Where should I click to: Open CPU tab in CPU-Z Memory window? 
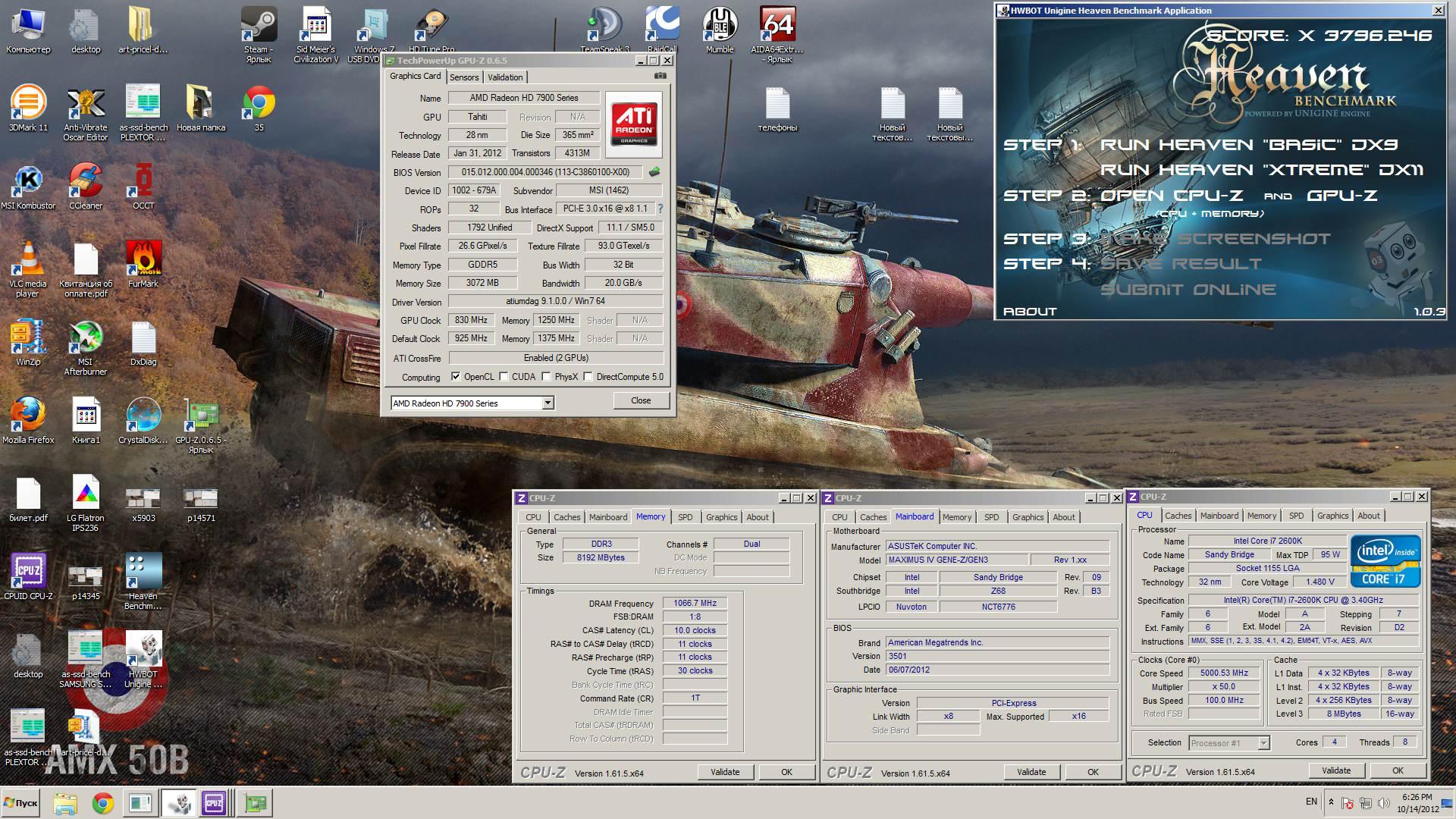(533, 517)
